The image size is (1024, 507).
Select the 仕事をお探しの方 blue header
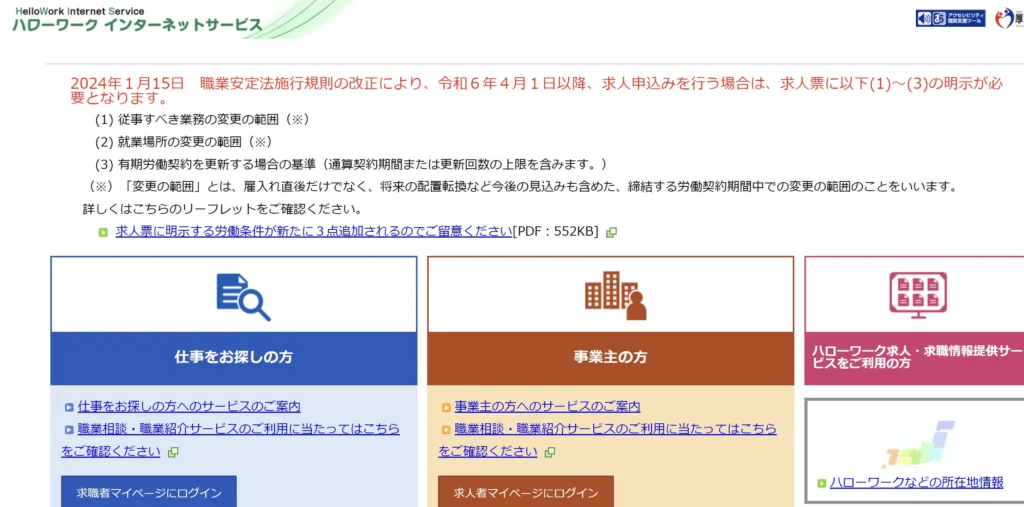pyautogui.click(x=234, y=358)
